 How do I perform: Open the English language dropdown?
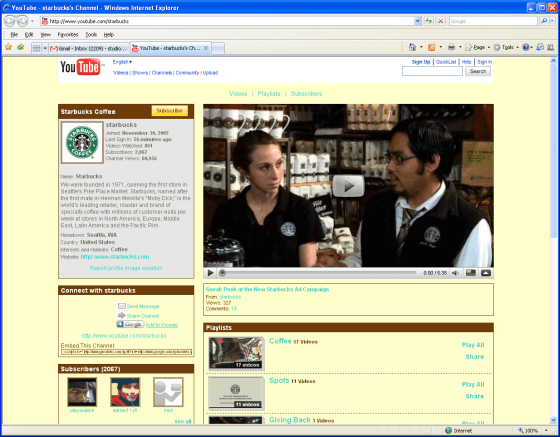point(122,62)
